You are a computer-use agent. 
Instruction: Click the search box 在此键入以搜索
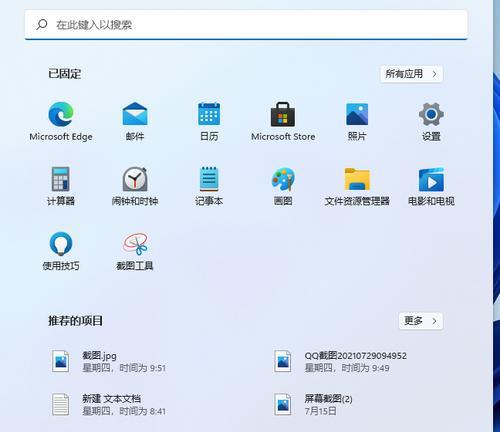click(246, 25)
